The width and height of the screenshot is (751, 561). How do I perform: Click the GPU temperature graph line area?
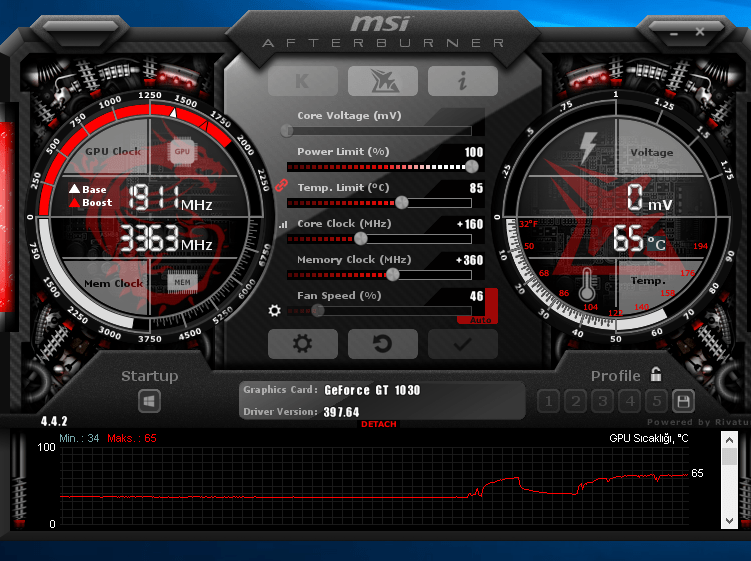tap(375, 486)
